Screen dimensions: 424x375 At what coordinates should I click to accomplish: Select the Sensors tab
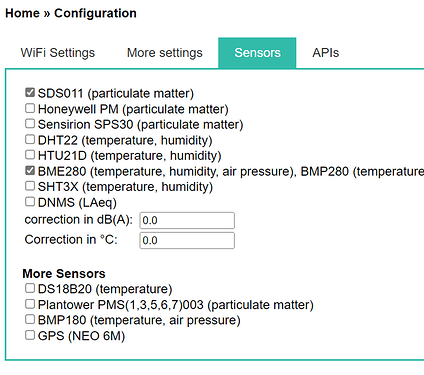257,53
